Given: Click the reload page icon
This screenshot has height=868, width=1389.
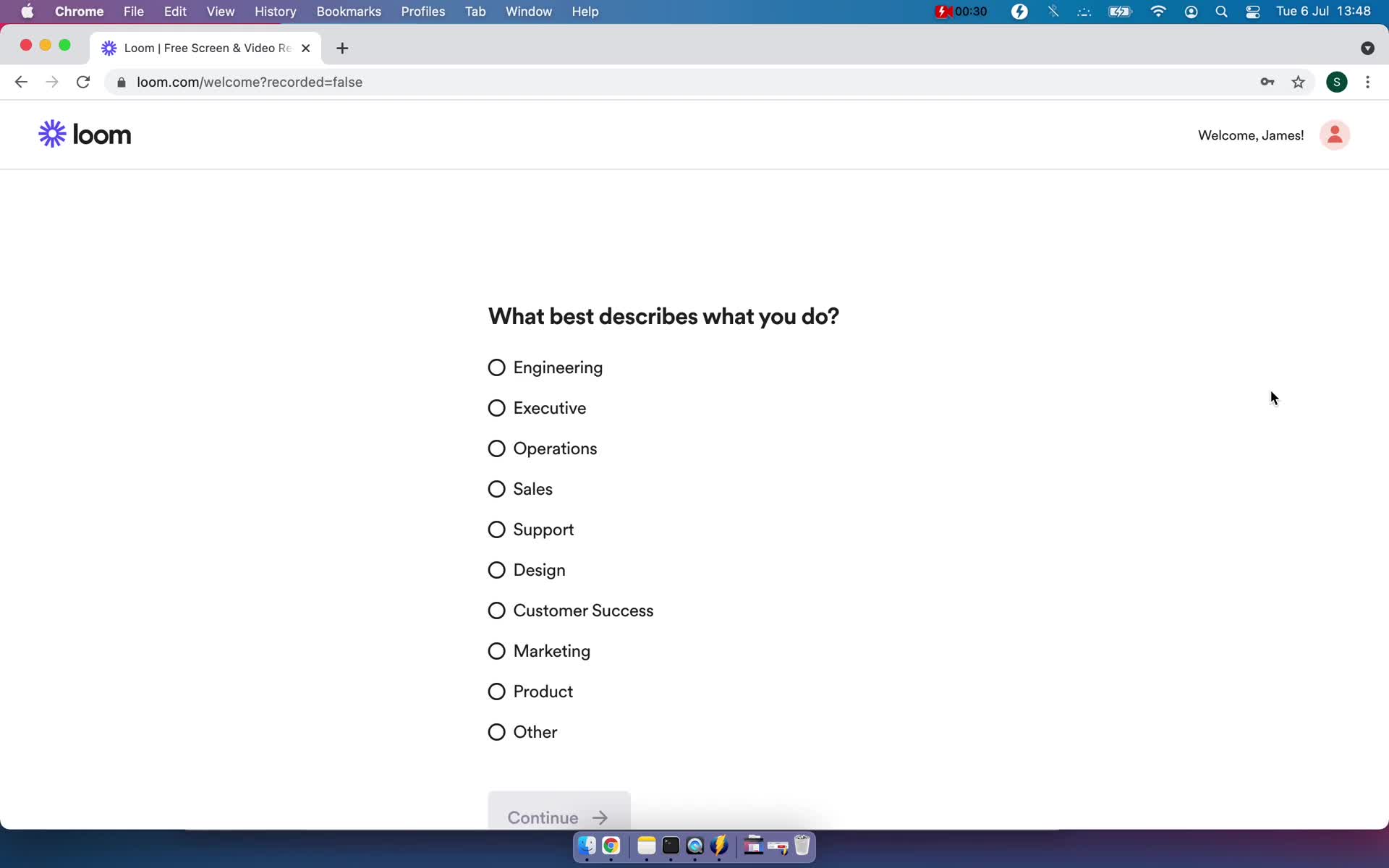Looking at the screenshot, I should click(85, 82).
